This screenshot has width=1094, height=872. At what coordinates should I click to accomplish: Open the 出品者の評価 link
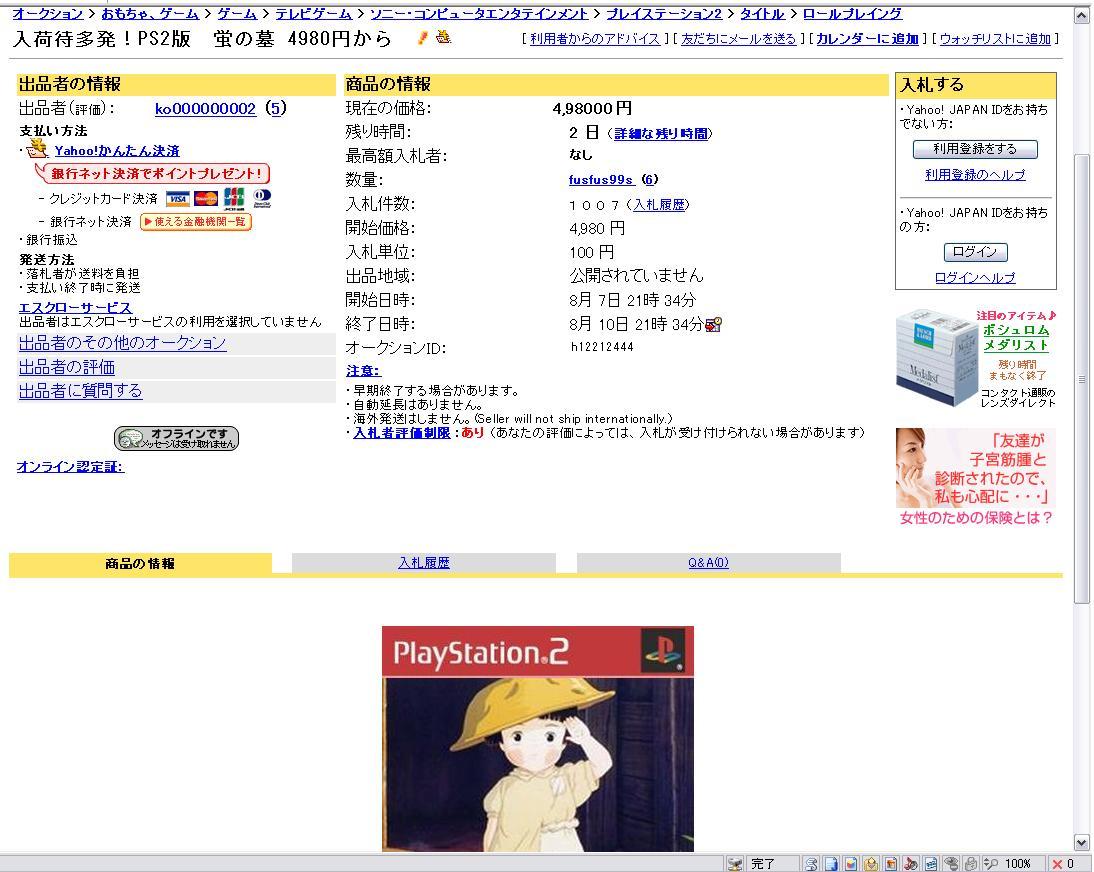66,367
